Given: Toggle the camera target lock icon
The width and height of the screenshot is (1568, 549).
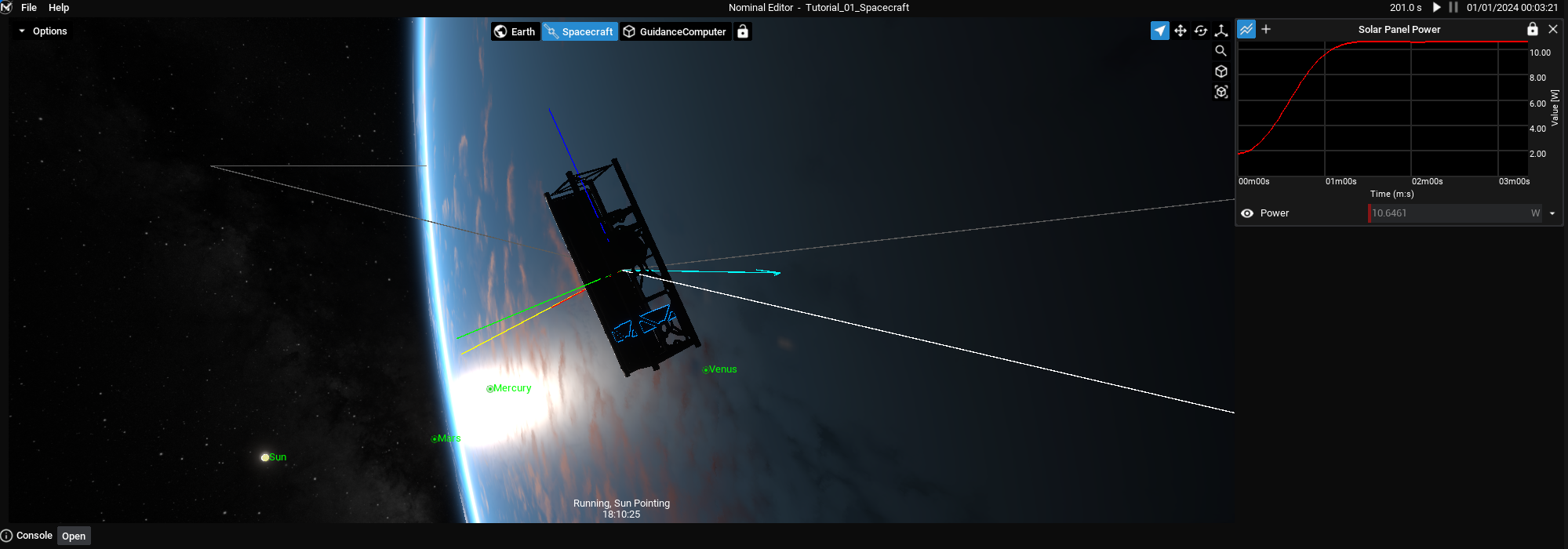Looking at the screenshot, I should (x=743, y=31).
